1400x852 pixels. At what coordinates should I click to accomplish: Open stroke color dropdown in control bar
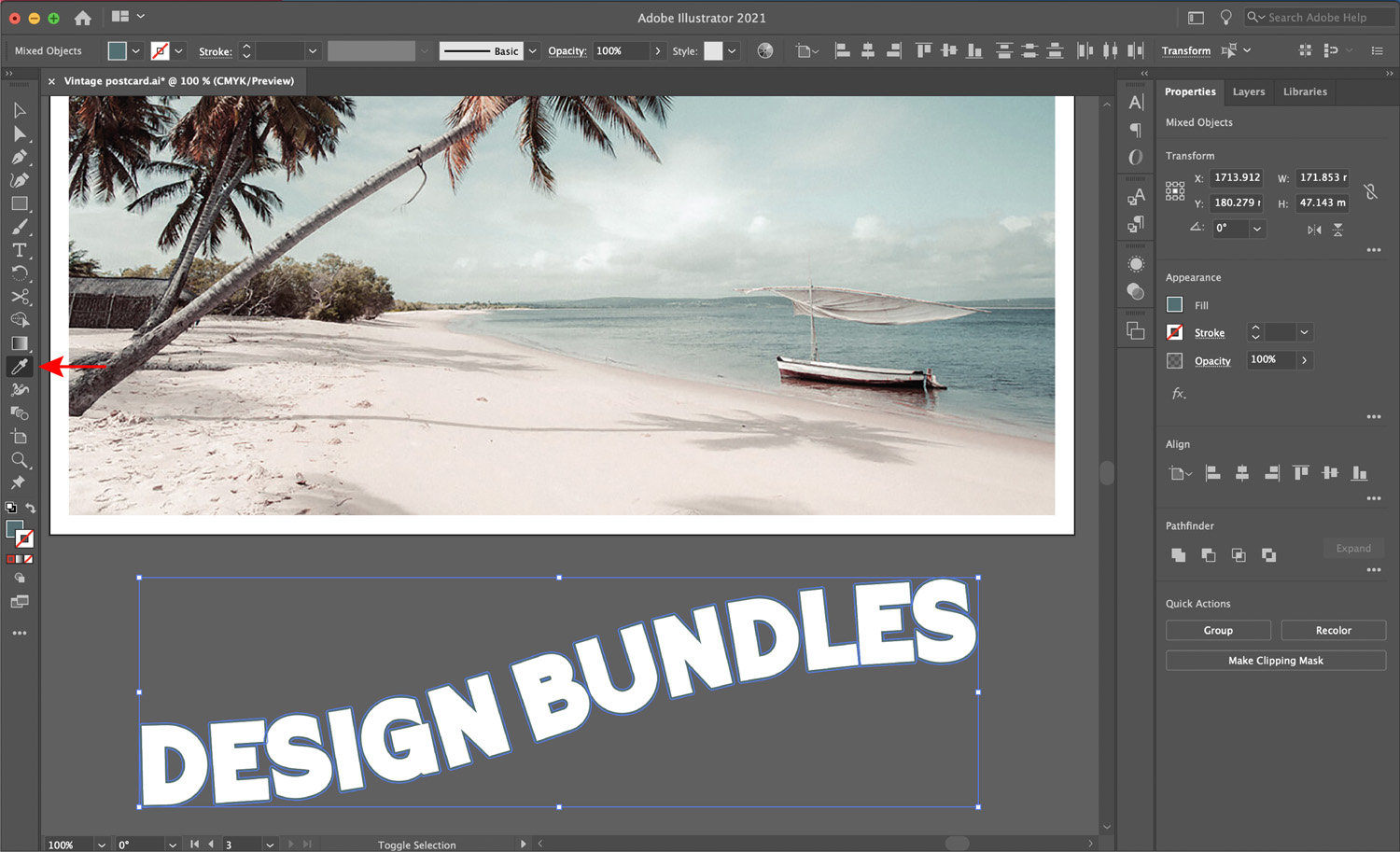click(179, 51)
